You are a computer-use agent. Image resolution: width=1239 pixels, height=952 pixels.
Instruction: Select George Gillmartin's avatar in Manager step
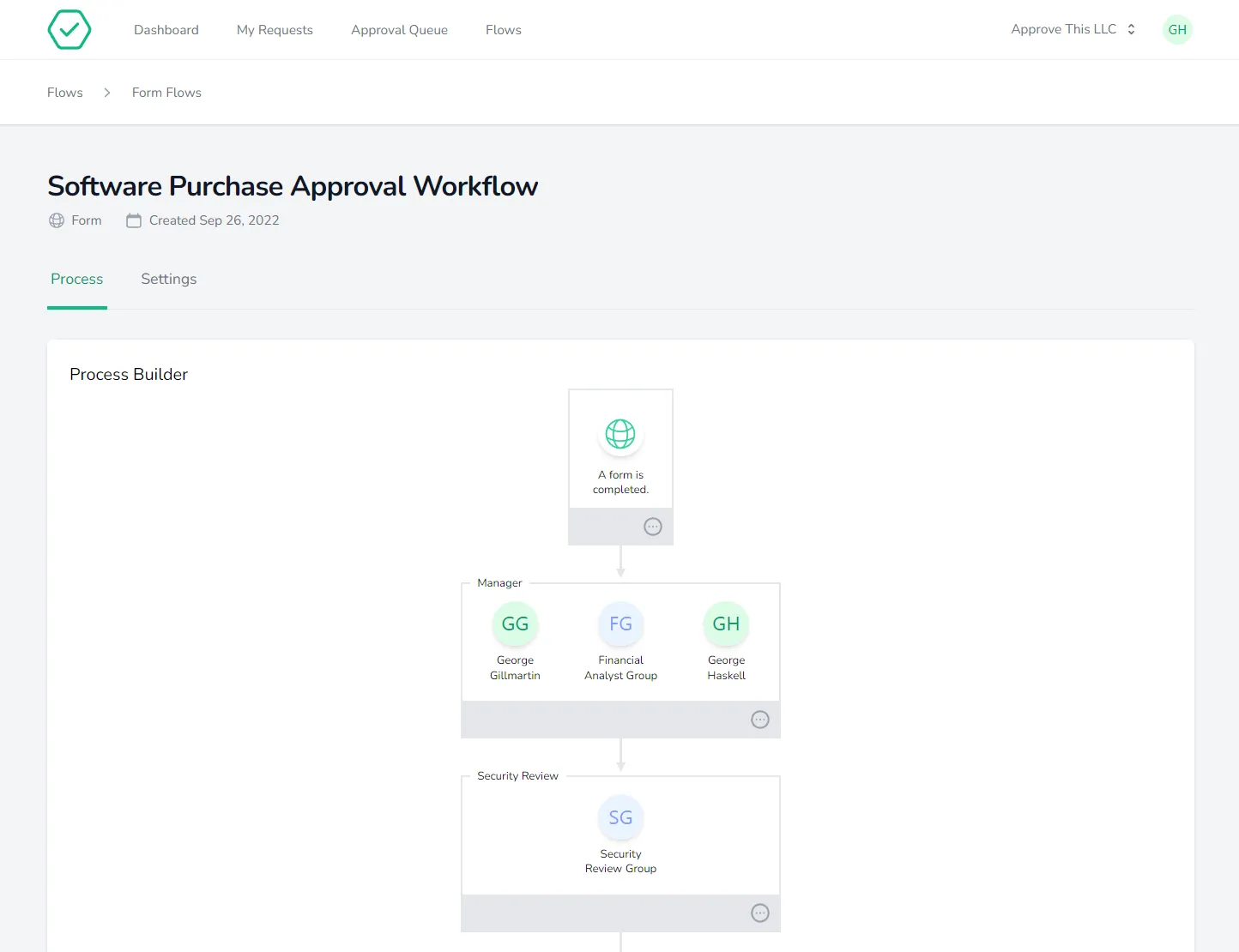(x=515, y=624)
